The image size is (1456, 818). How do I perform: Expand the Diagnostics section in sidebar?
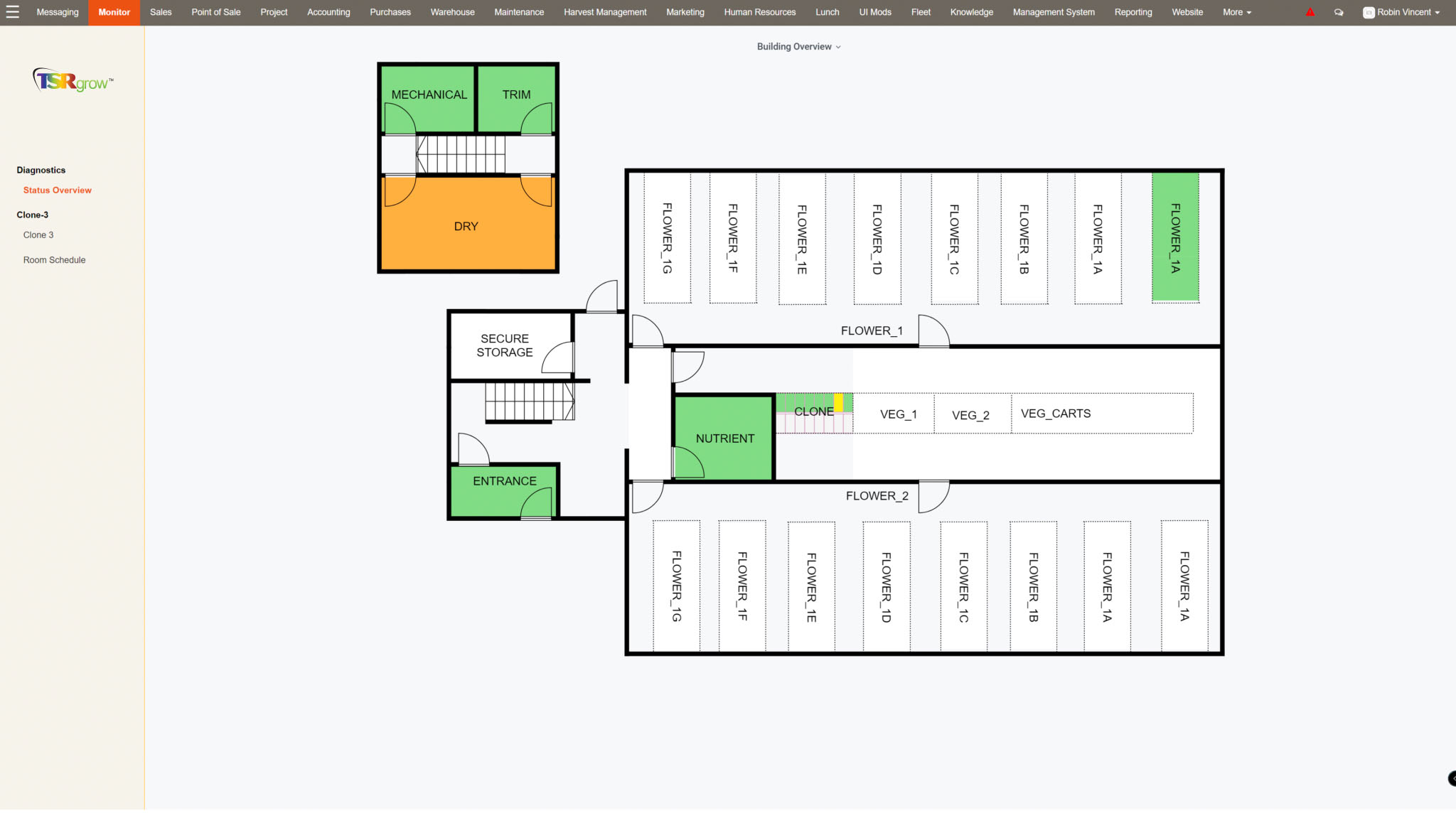coord(41,169)
